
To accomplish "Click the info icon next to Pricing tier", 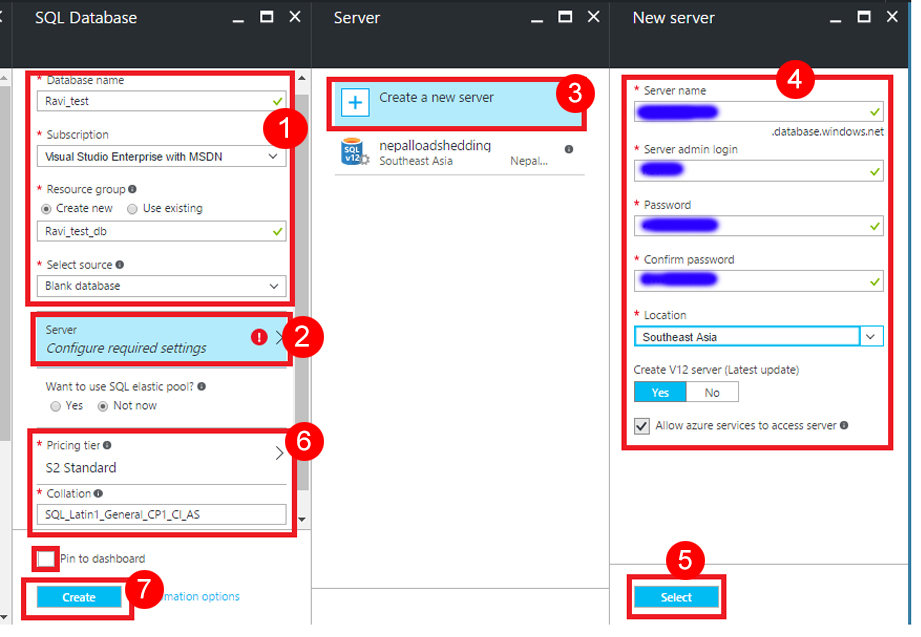I will tap(107, 445).
